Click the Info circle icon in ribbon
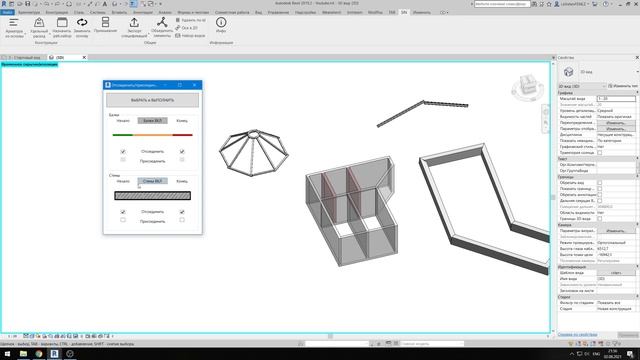The width and height of the screenshot is (640, 360). pos(221,22)
